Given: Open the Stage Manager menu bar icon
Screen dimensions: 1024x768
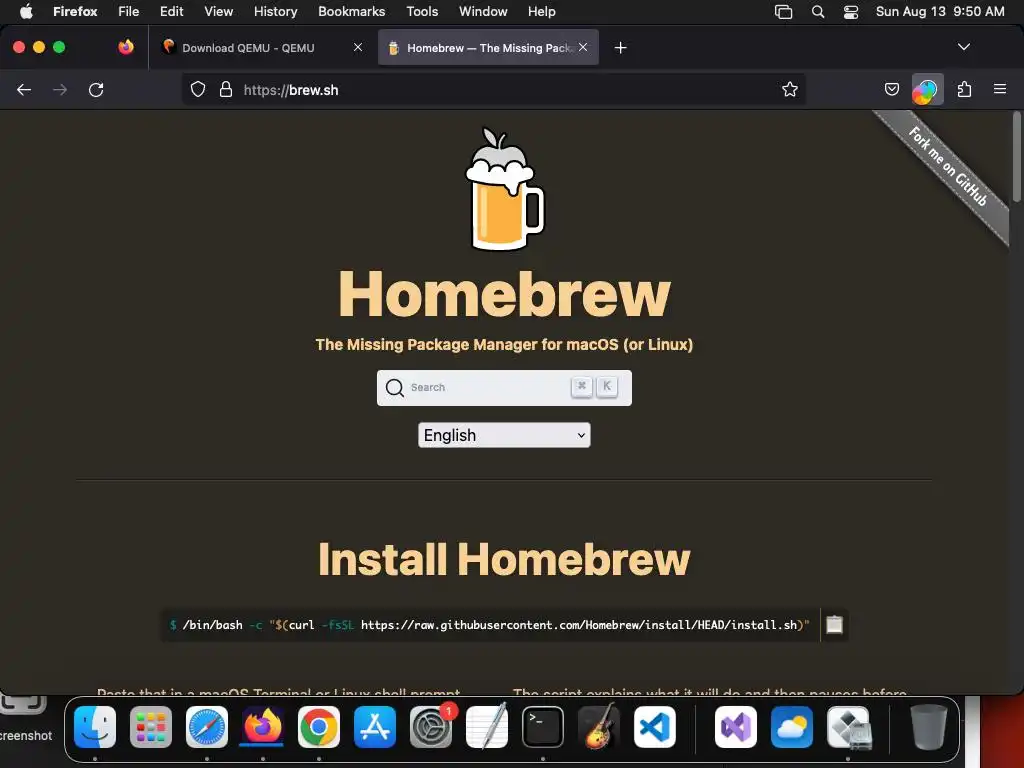Looking at the screenshot, I should click(x=783, y=12).
